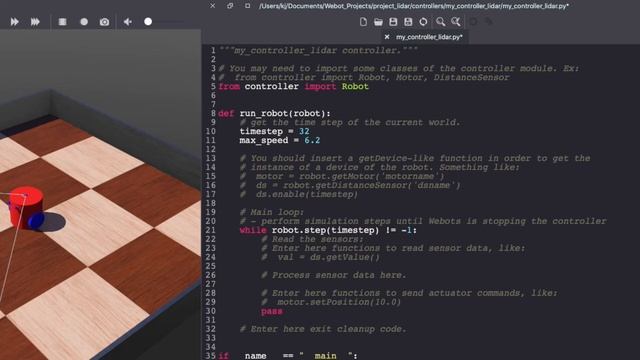Click the blue wheel of the robot
640x360 pixels.
tap(36, 220)
